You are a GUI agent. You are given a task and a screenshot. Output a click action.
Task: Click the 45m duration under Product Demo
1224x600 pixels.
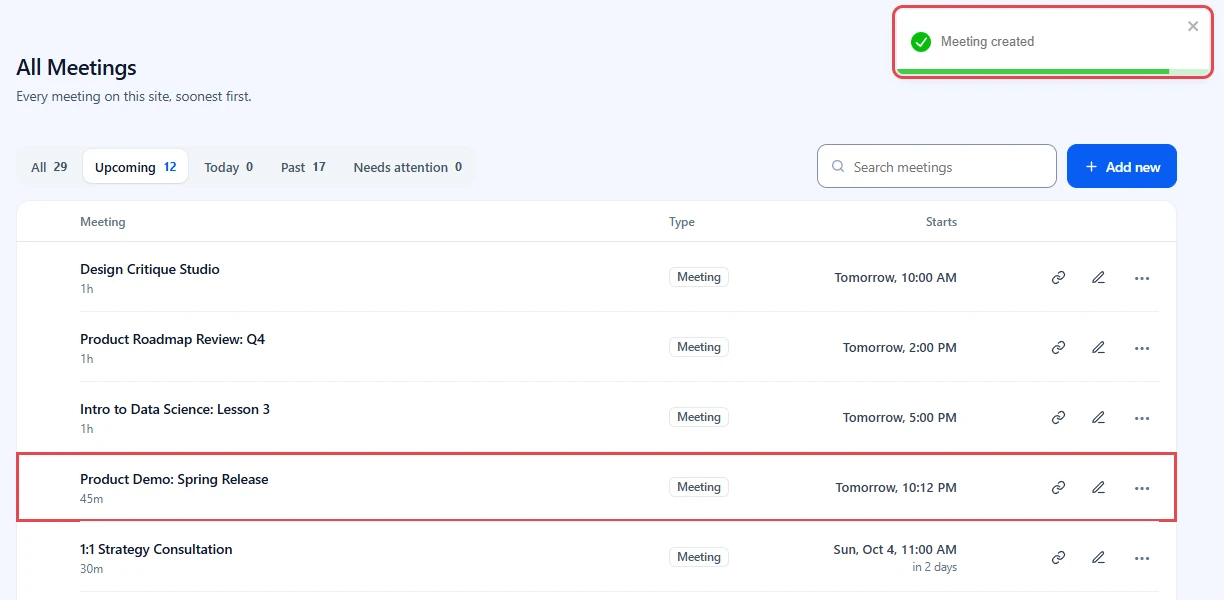click(x=91, y=498)
